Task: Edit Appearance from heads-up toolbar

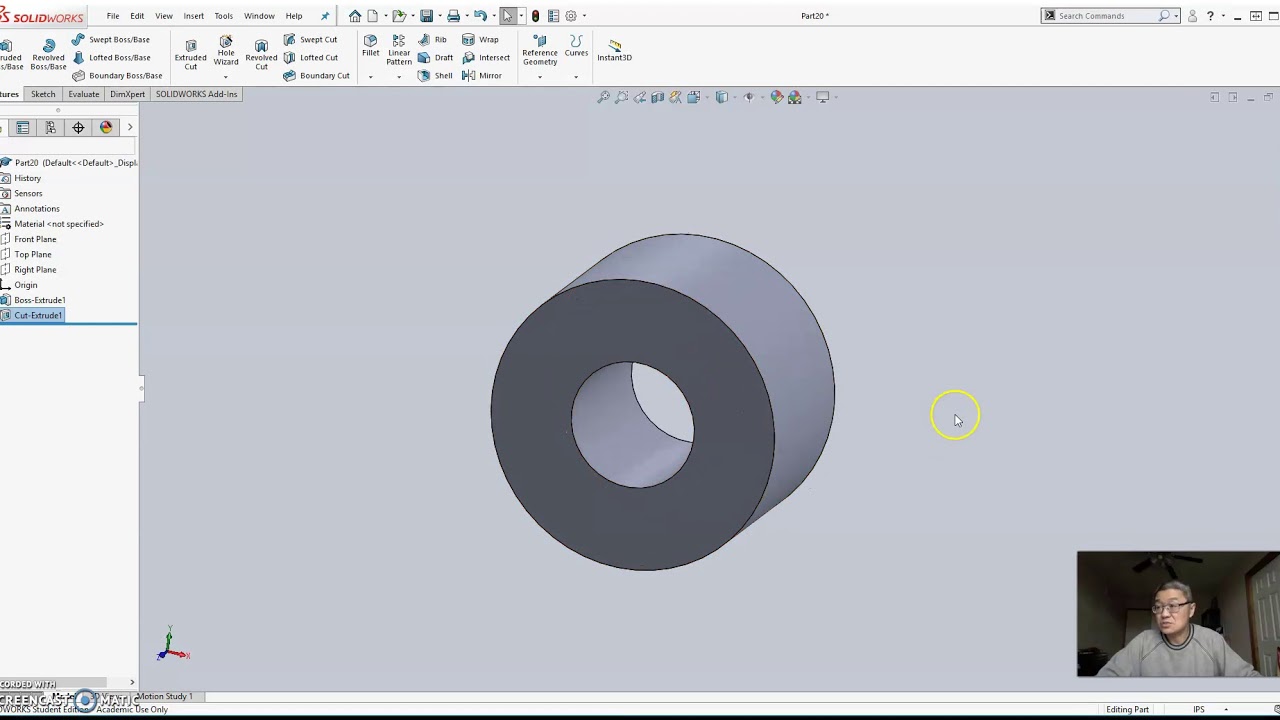Action: 776,97
